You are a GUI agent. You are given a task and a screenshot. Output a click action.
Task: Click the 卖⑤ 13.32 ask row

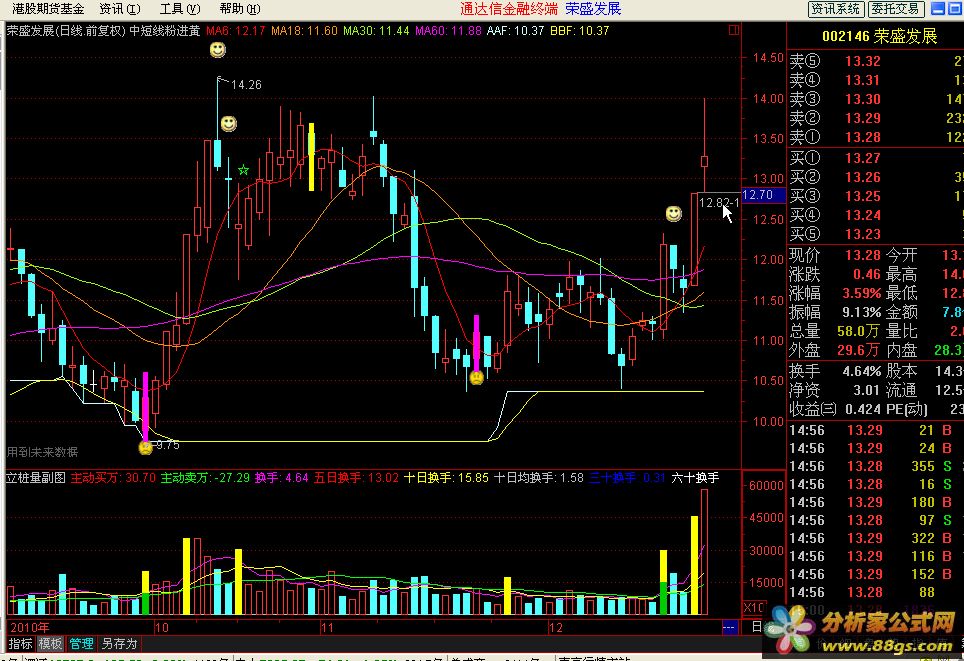875,61
